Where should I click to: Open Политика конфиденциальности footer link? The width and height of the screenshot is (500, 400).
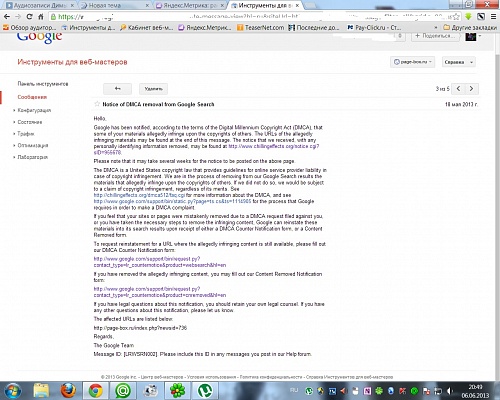pyautogui.click(x=271, y=377)
